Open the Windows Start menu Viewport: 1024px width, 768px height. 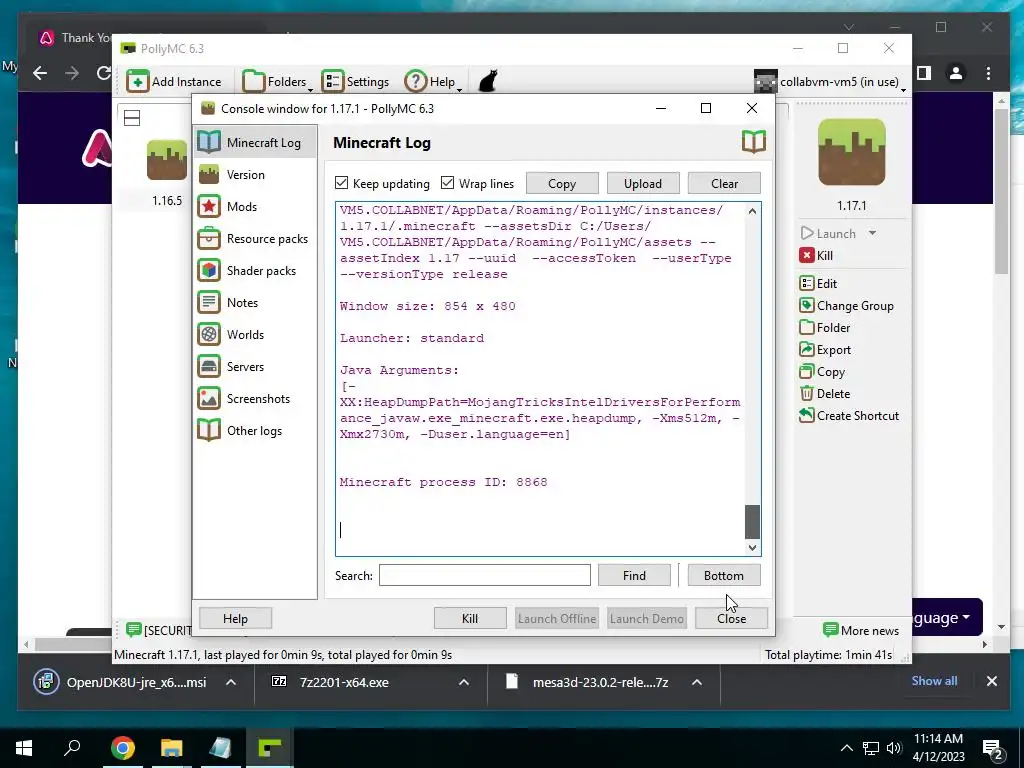[24, 748]
